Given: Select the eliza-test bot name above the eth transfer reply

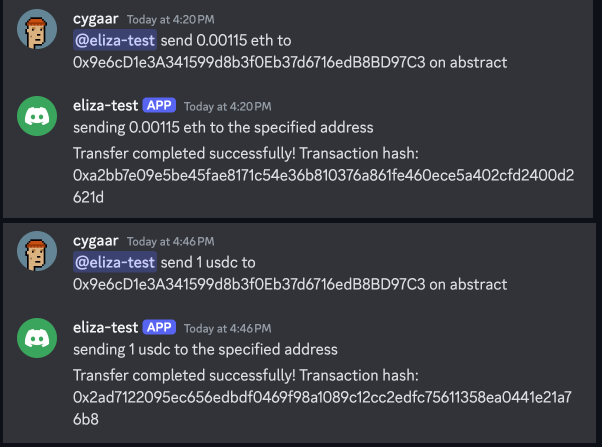Looking at the screenshot, I should [x=106, y=105].
